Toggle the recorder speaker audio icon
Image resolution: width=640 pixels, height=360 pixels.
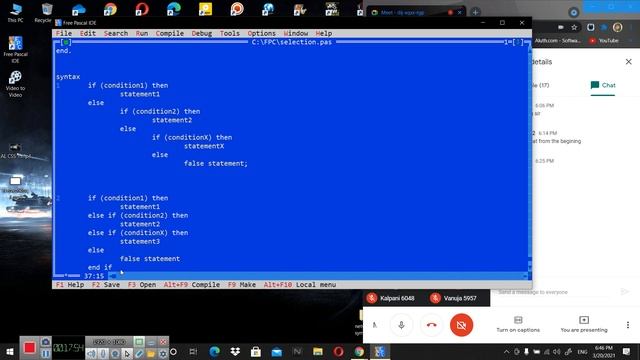point(91,353)
